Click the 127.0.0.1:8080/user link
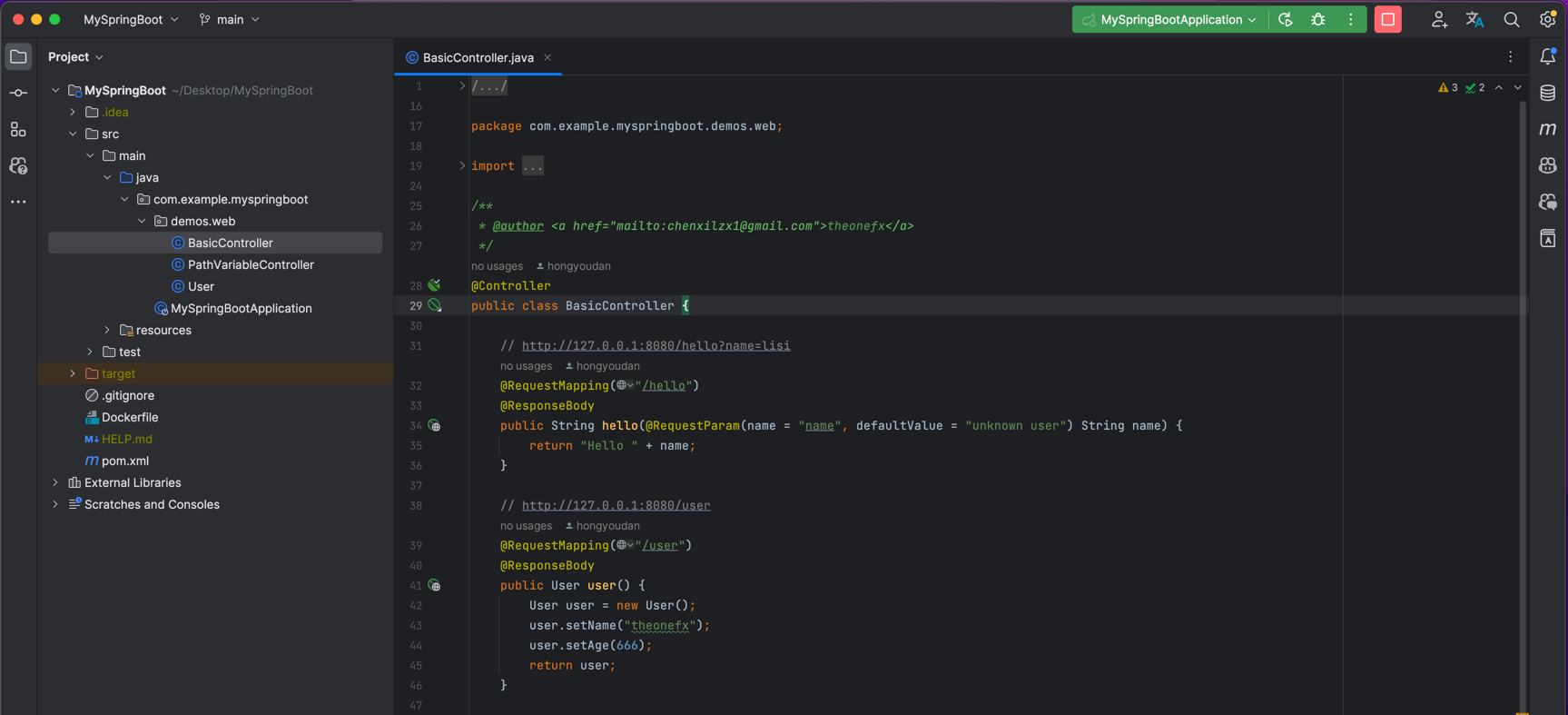 pyautogui.click(x=616, y=506)
